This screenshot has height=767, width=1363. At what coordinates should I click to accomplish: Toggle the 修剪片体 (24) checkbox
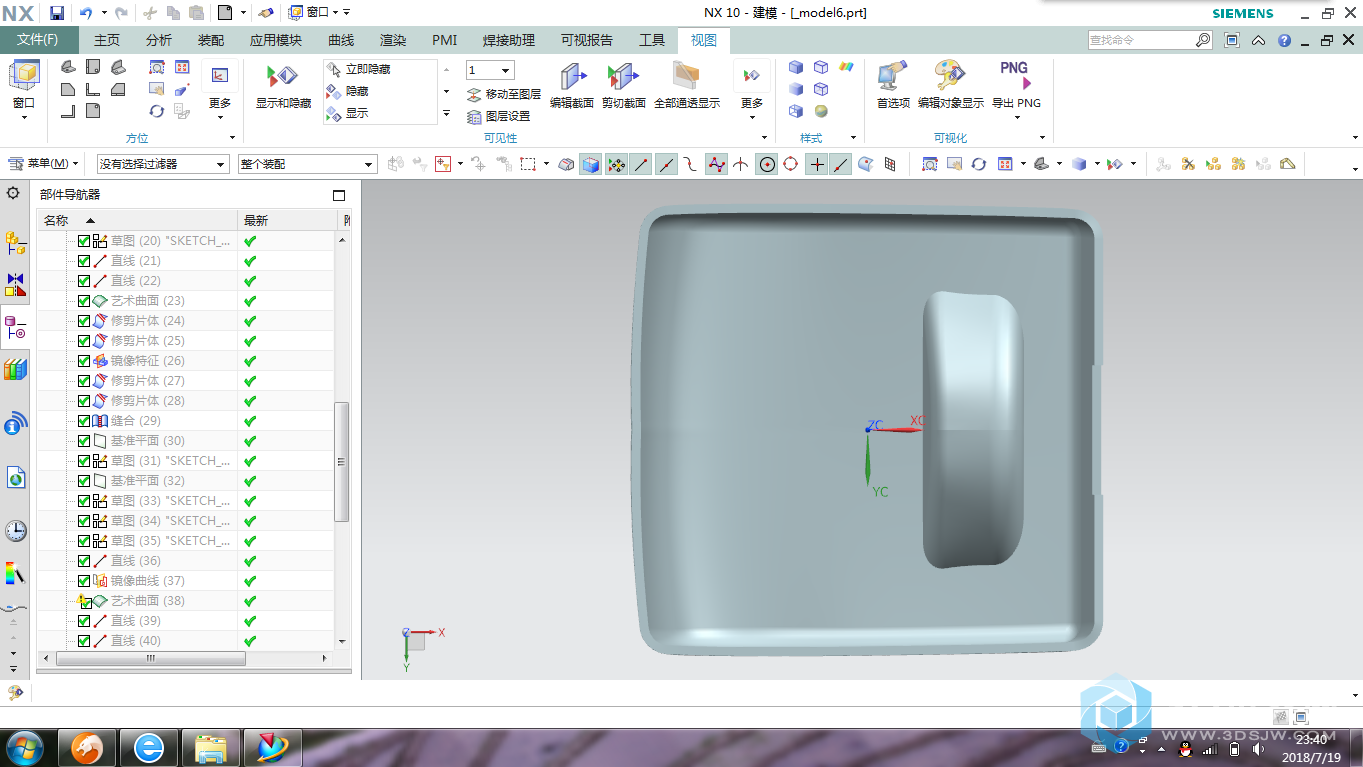pos(84,321)
